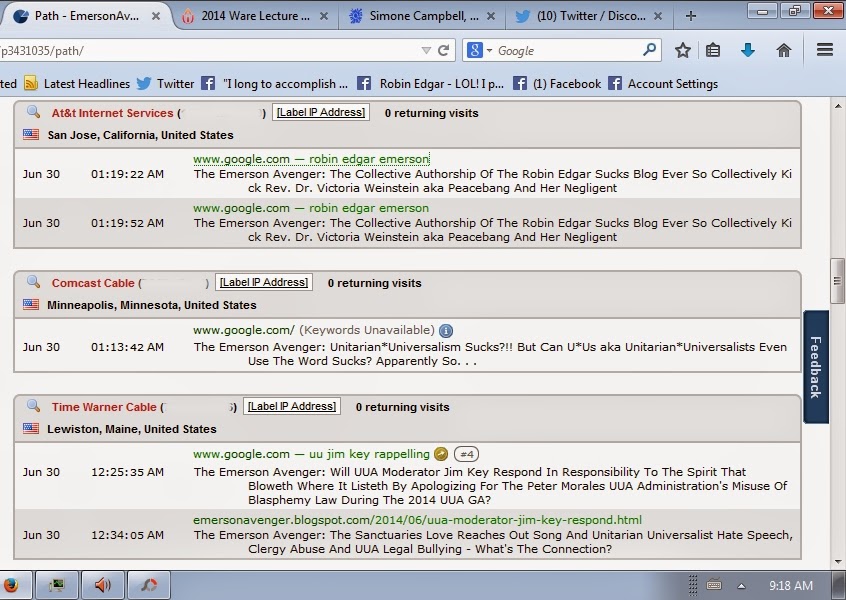The height and width of the screenshot is (600, 846).
Task: Close the Twitter / Disco... tab
Action: coord(658,16)
